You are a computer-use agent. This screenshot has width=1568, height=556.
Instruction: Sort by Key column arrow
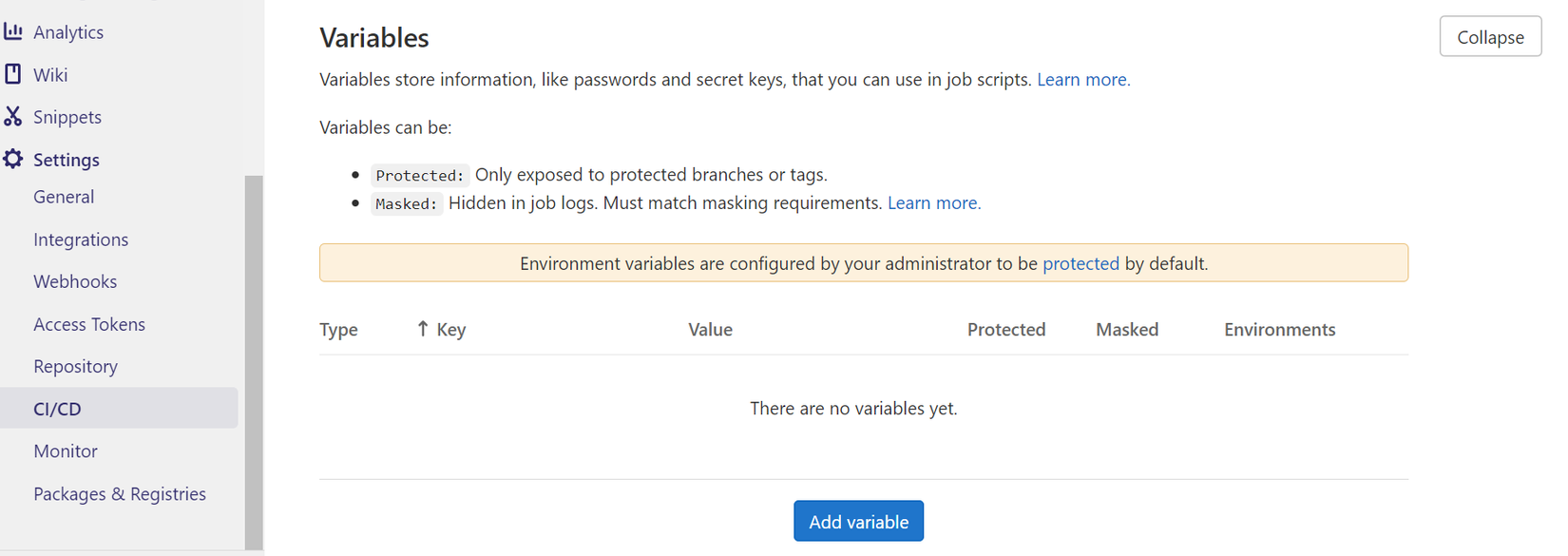[423, 329]
